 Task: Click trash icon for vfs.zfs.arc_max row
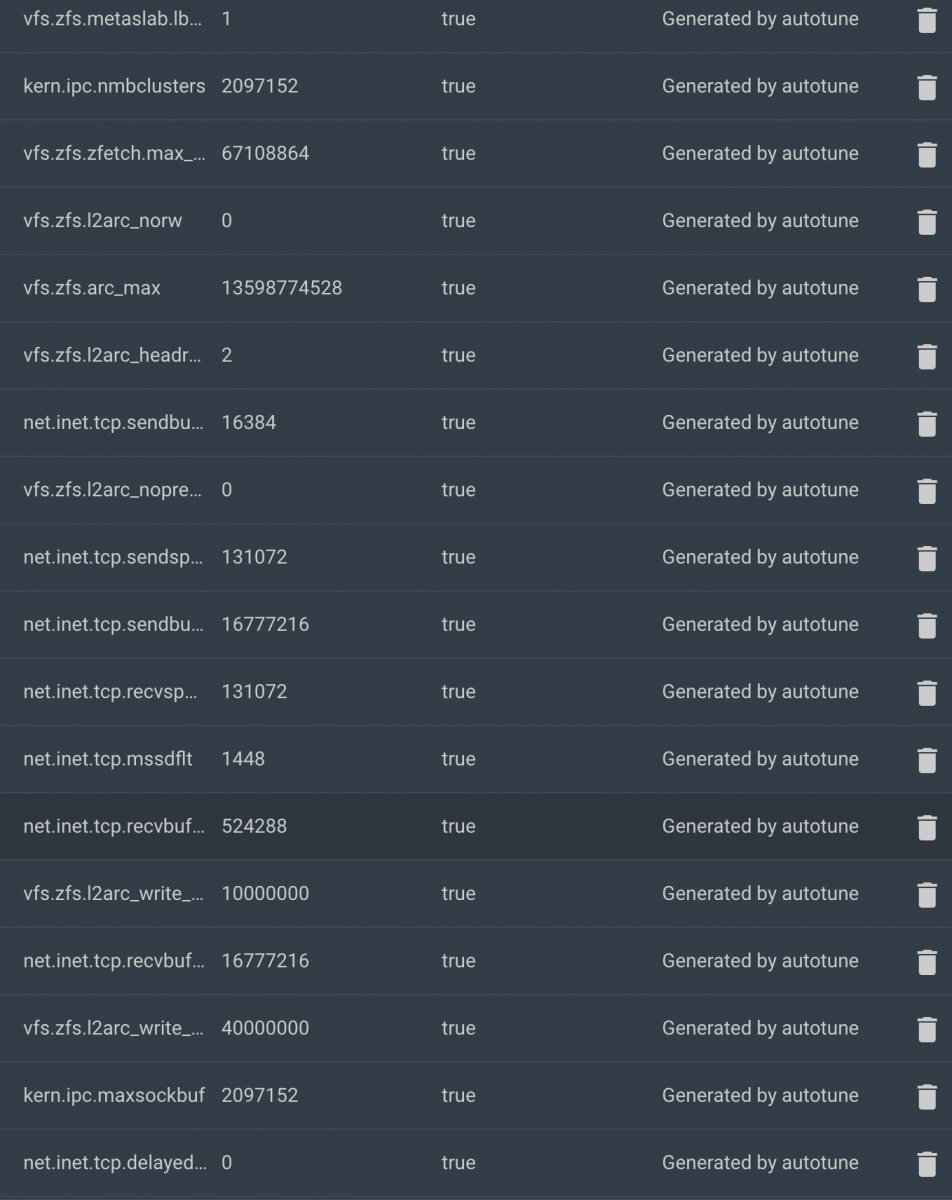[x=927, y=289]
